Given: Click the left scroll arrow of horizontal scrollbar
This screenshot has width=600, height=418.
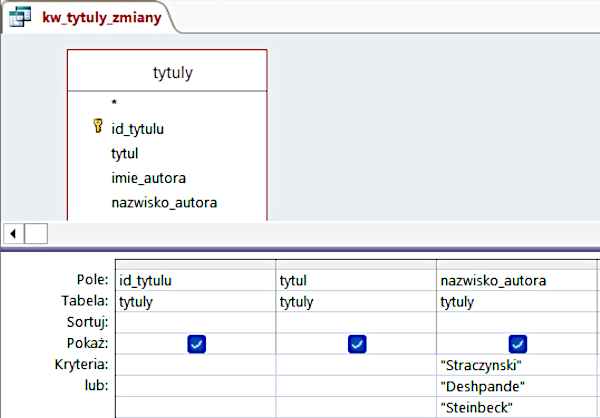Looking at the screenshot, I should click(14, 233).
